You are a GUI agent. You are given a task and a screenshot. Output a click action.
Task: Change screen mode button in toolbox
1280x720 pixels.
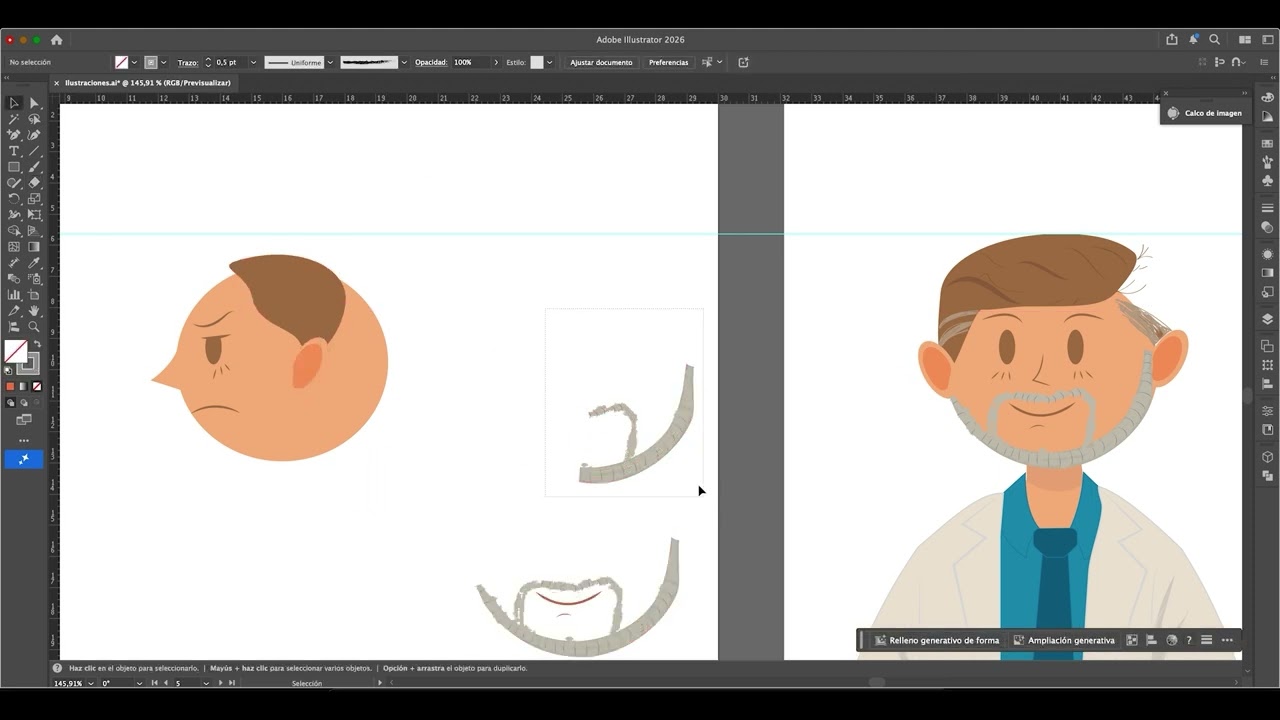[24, 419]
